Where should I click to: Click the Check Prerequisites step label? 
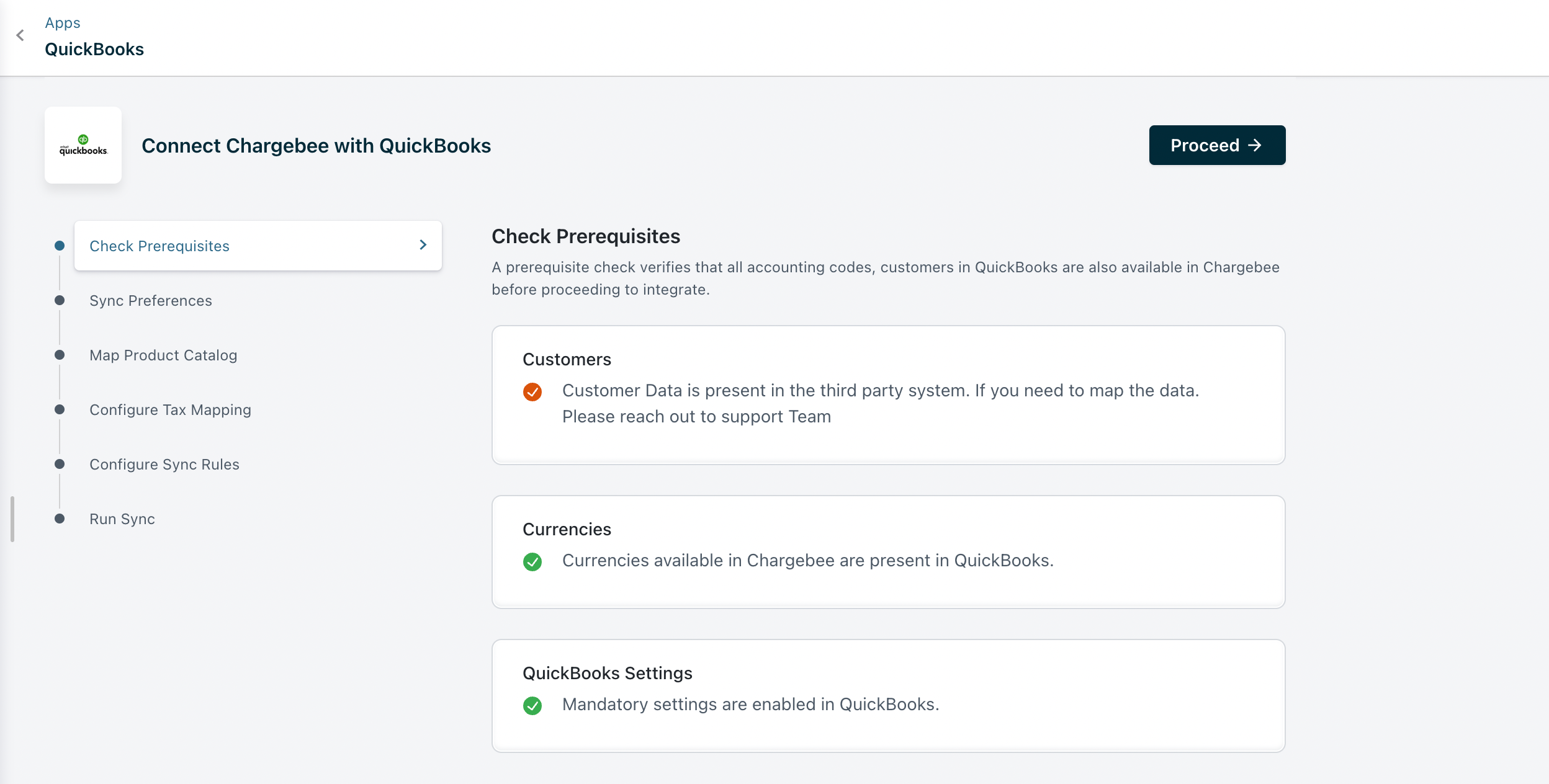(159, 246)
